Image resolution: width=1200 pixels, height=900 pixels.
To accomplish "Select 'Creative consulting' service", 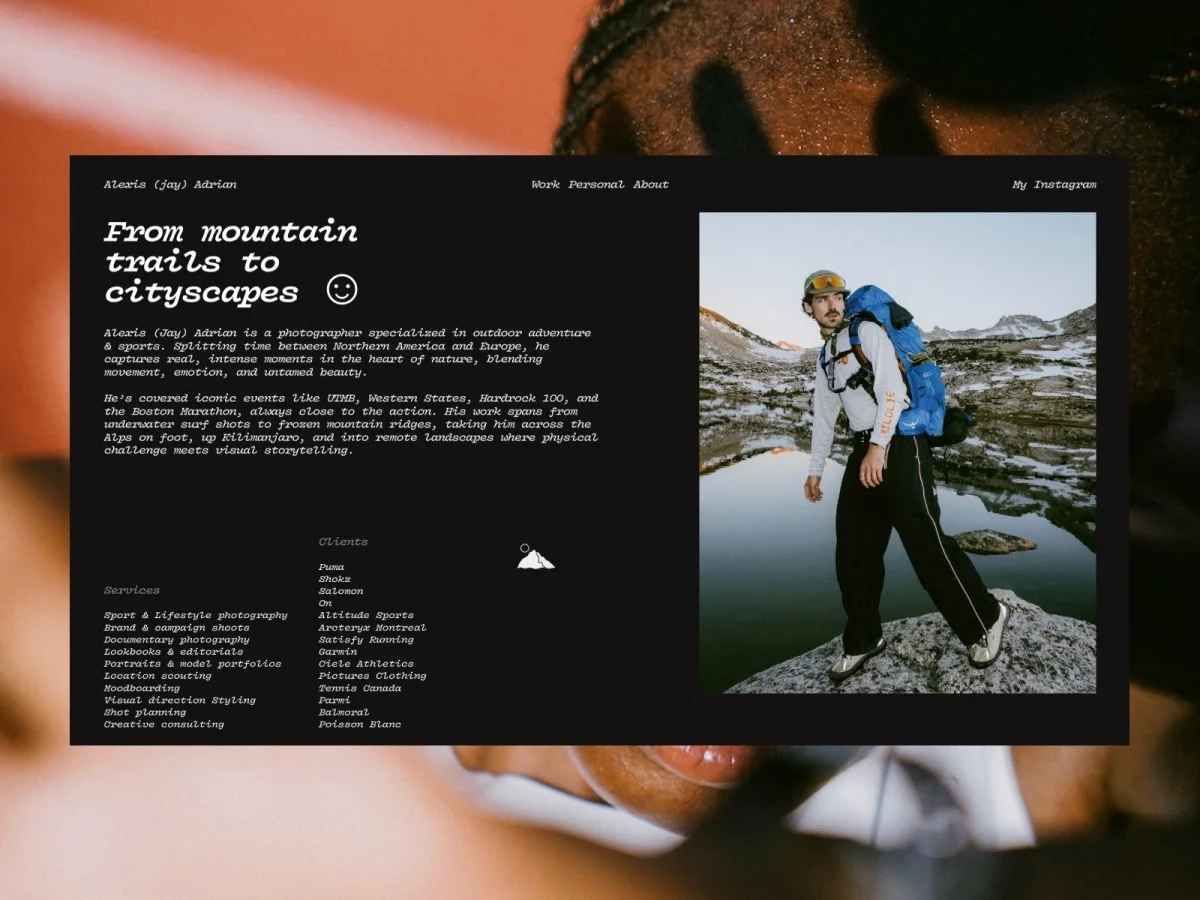I will pos(164,724).
